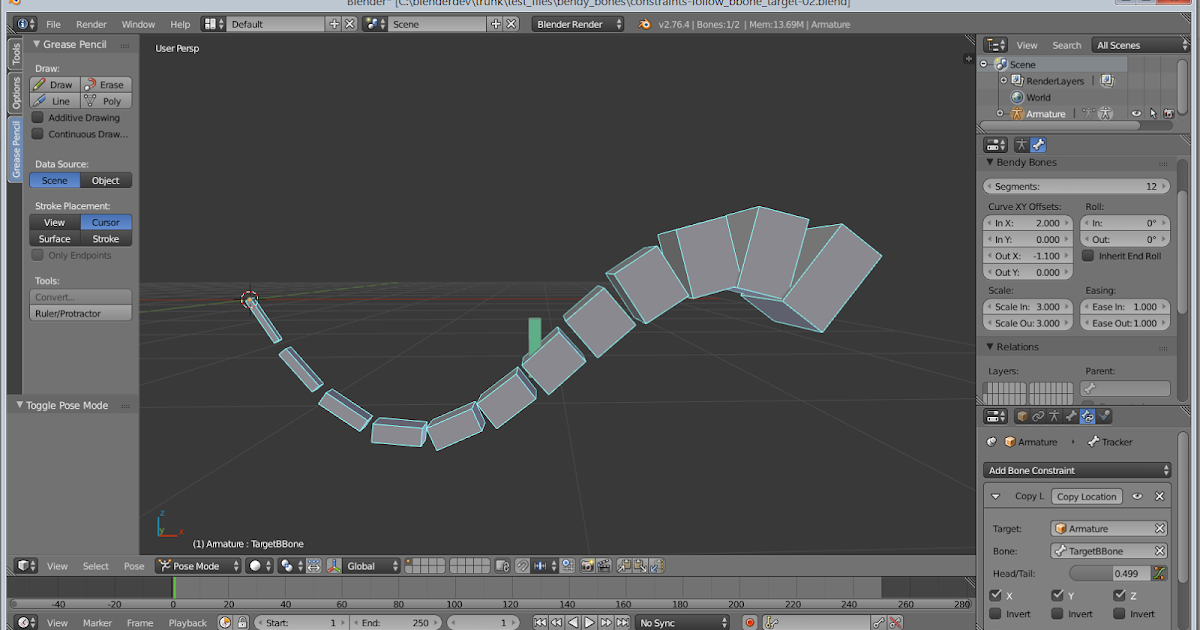Check the Inherit End Roll option
The image size is (1200, 630).
point(1088,256)
